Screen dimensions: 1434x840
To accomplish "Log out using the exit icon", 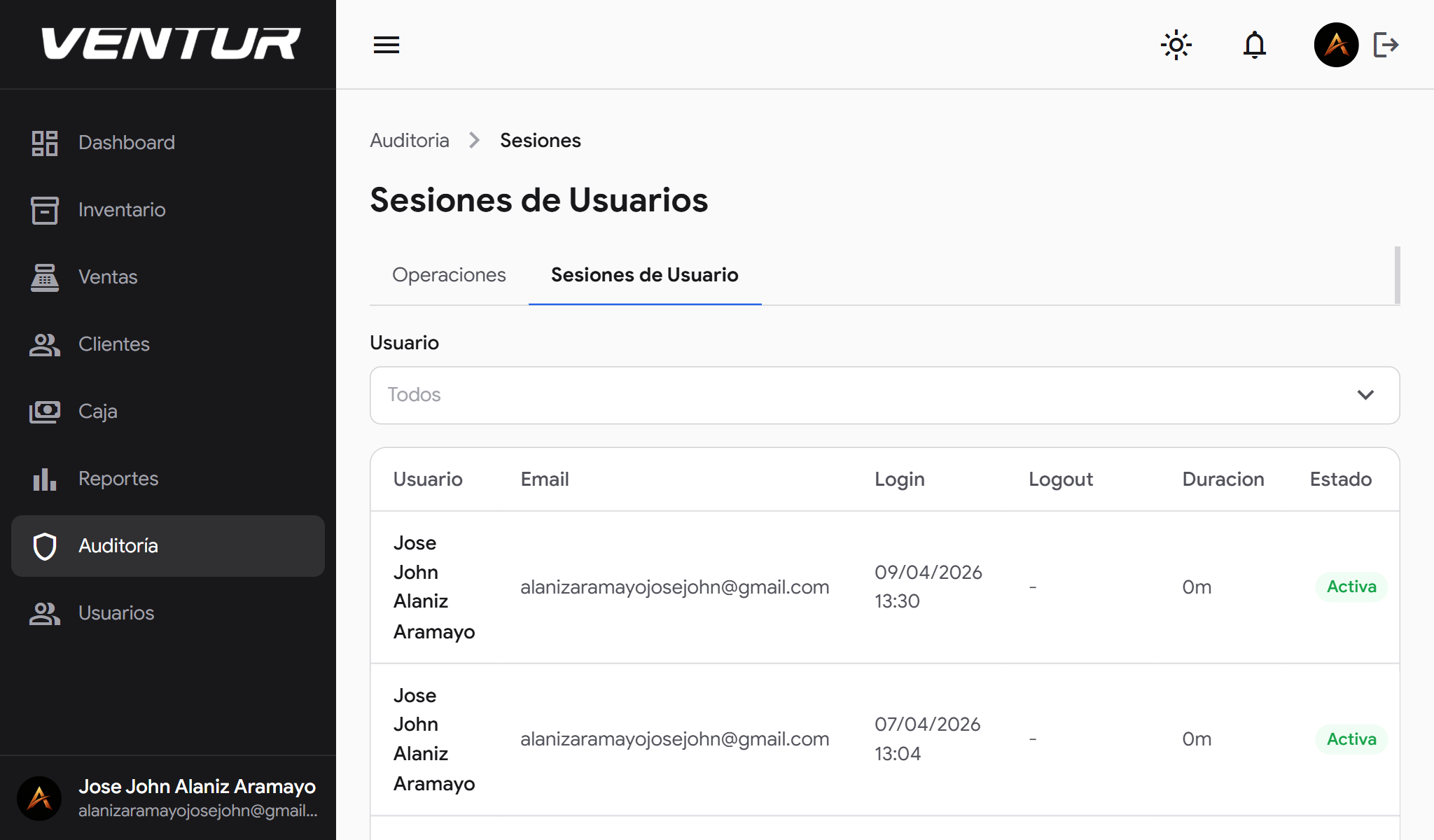I will coord(1386,44).
